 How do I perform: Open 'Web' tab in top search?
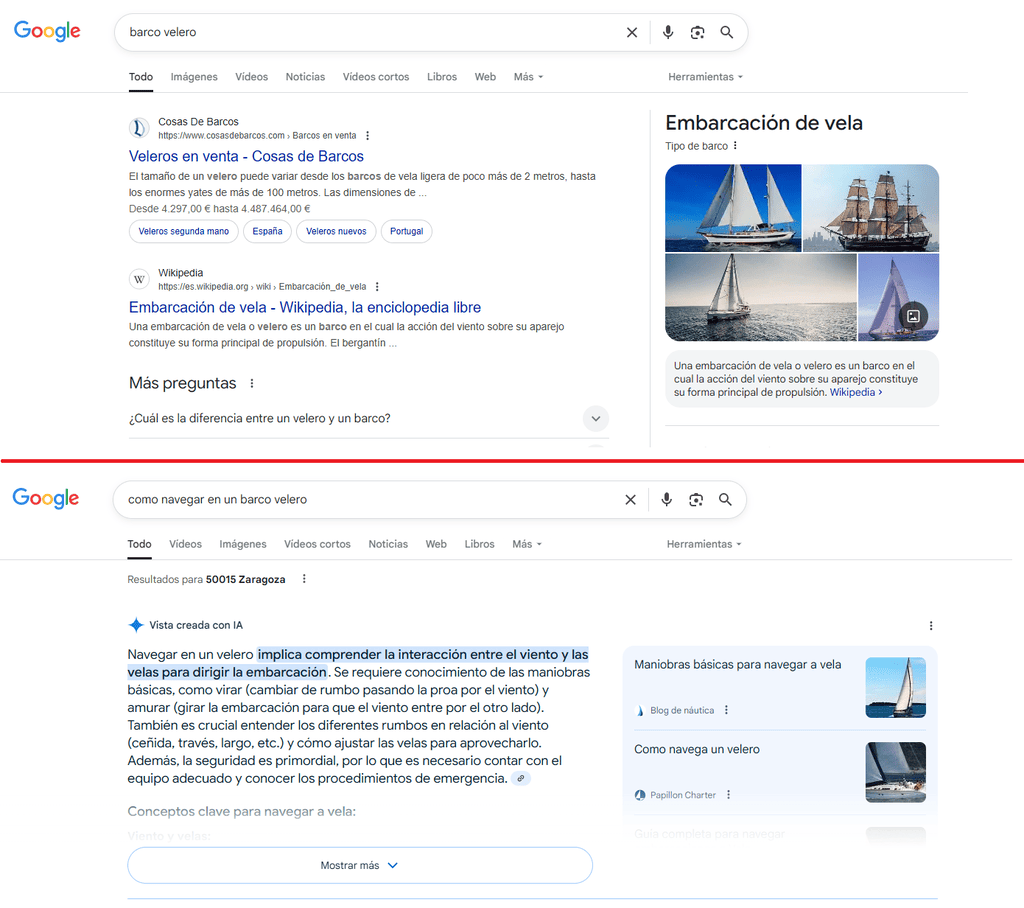point(485,77)
